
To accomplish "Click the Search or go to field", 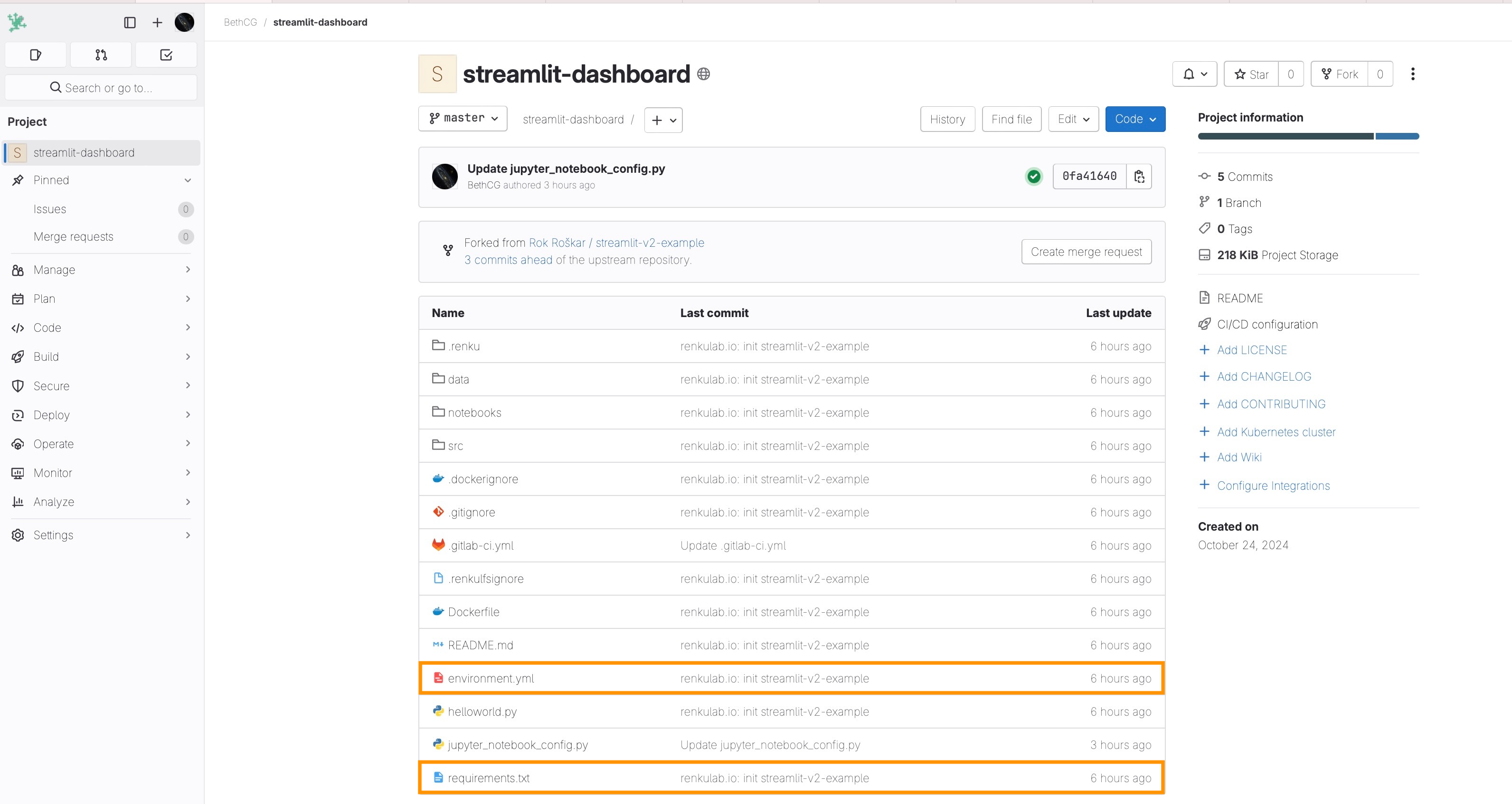I will click(x=101, y=87).
